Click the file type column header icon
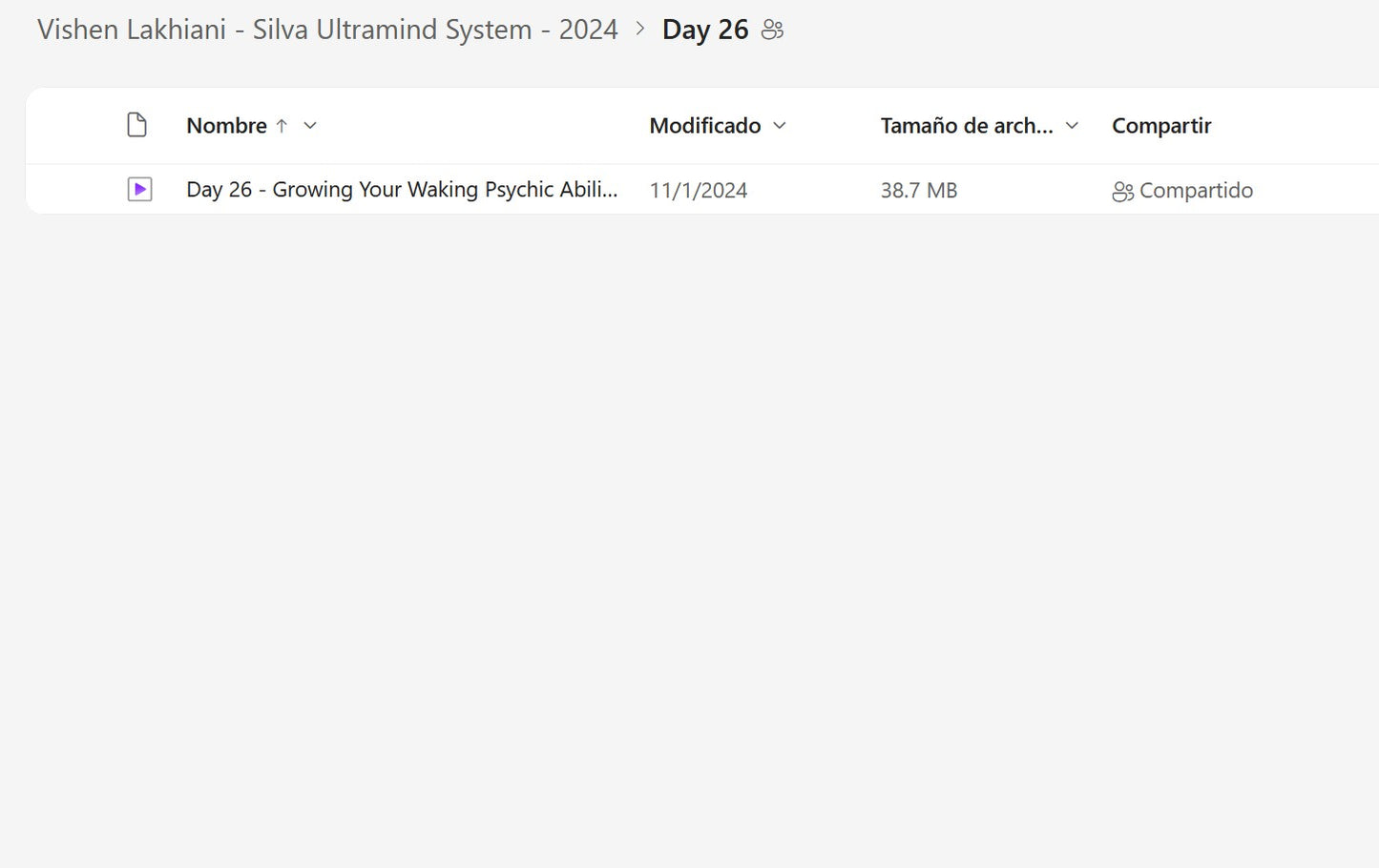This screenshot has height=868, width=1379. click(137, 125)
